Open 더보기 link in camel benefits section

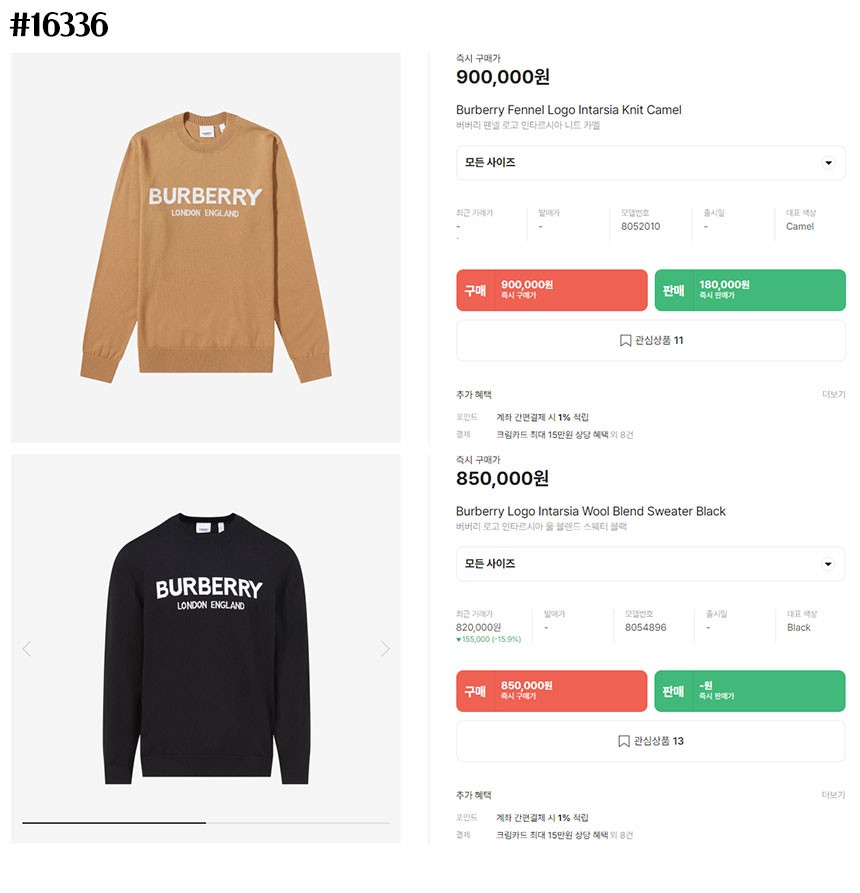click(x=833, y=394)
